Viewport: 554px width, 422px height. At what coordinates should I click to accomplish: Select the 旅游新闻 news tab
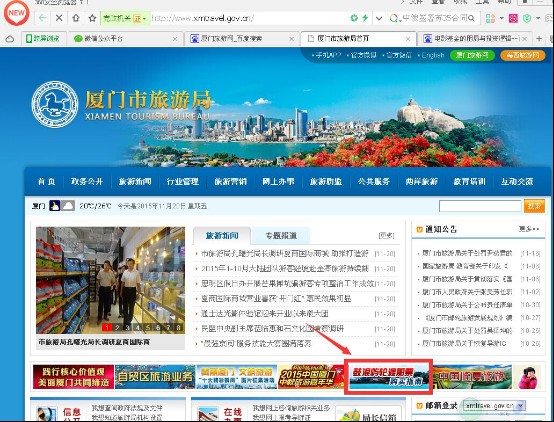tap(222, 235)
